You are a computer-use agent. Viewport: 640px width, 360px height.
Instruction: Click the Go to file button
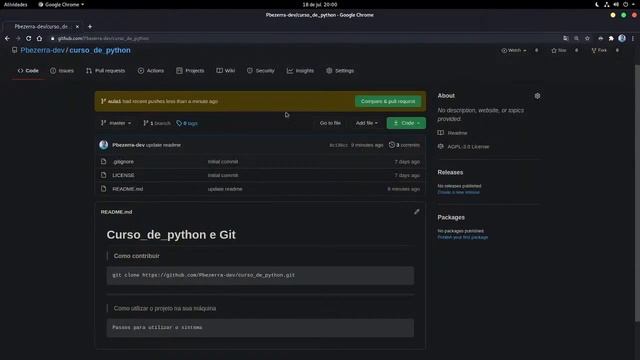pyautogui.click(x=330, y=123)
